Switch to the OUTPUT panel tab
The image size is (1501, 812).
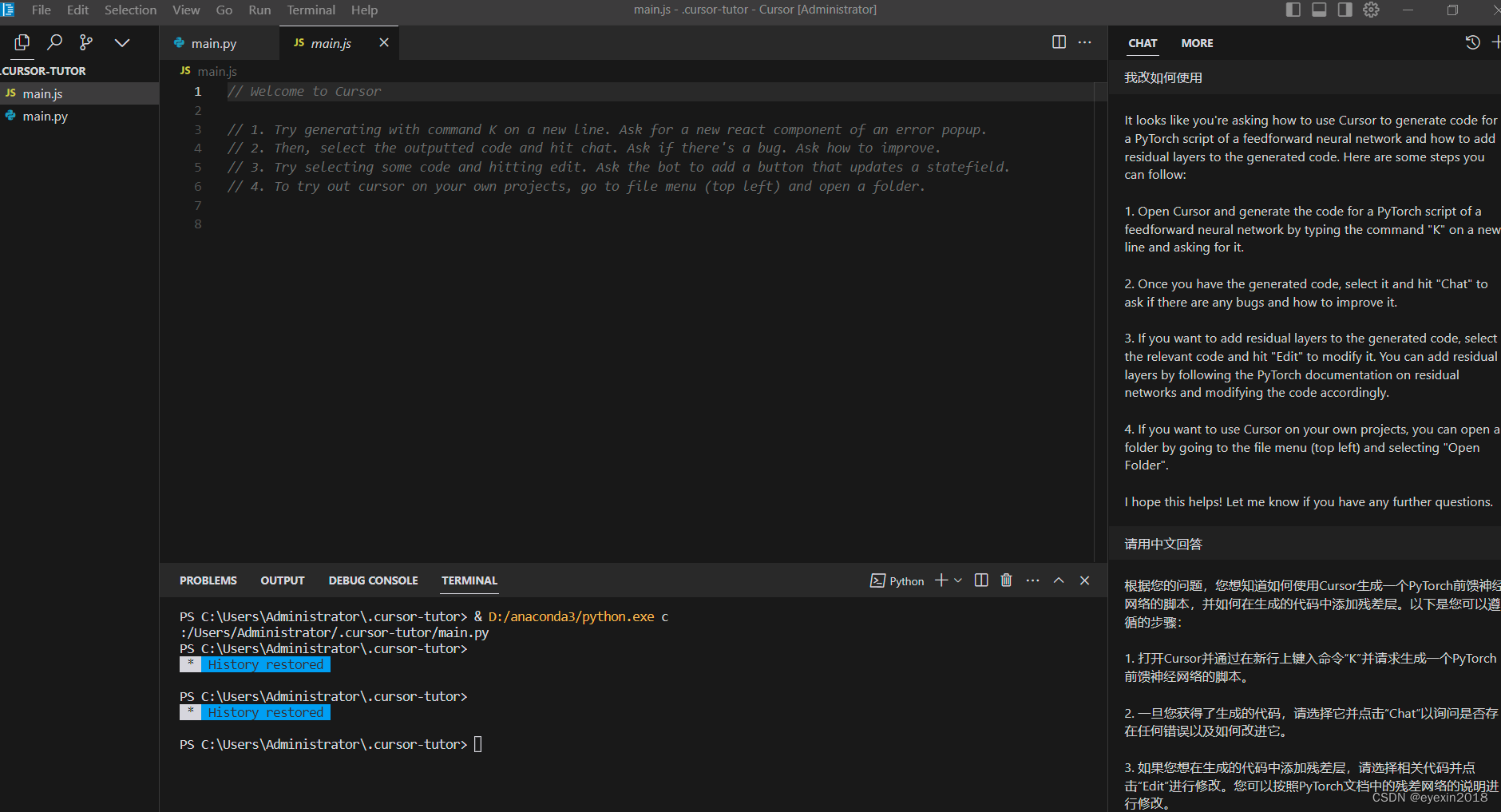[x=283, y=580]
